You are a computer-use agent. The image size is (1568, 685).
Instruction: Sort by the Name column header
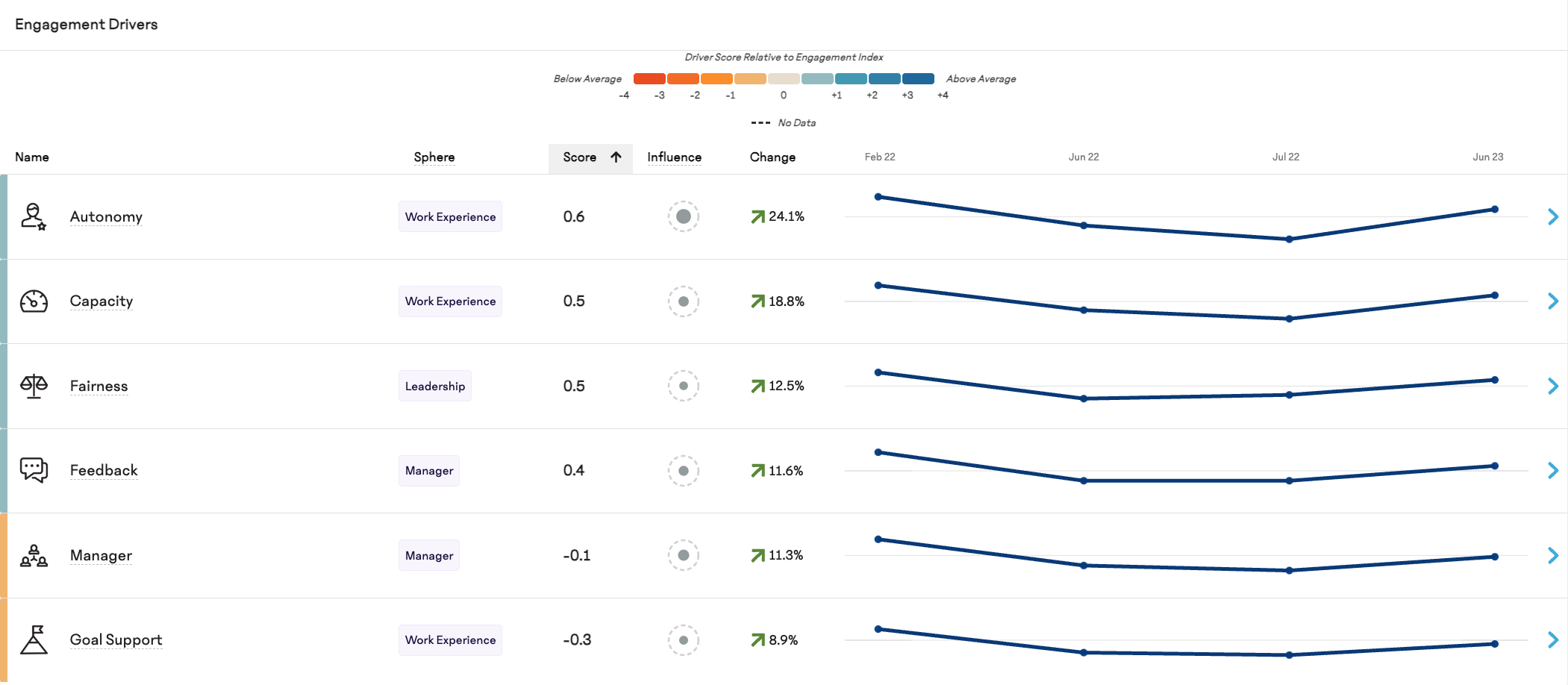[x=32, y=157]
